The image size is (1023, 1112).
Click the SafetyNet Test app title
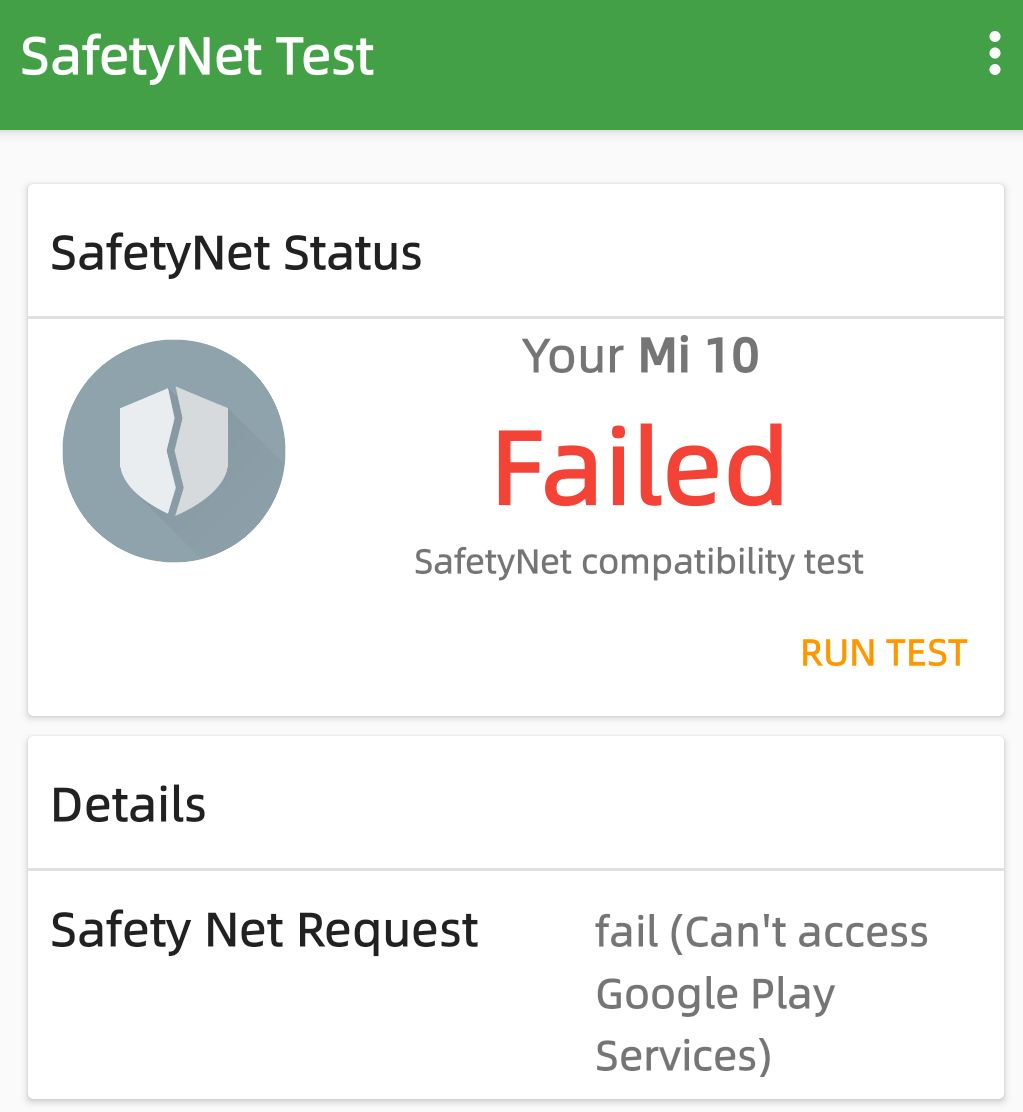click(197, 56)
